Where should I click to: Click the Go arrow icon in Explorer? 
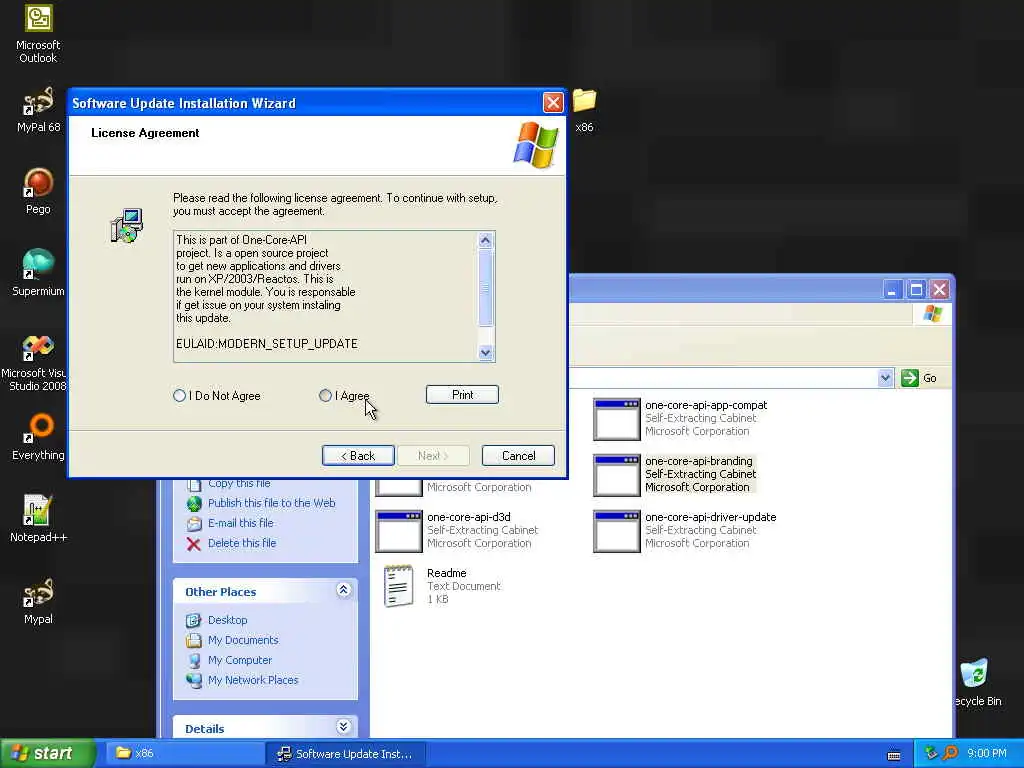coord(910,378)
